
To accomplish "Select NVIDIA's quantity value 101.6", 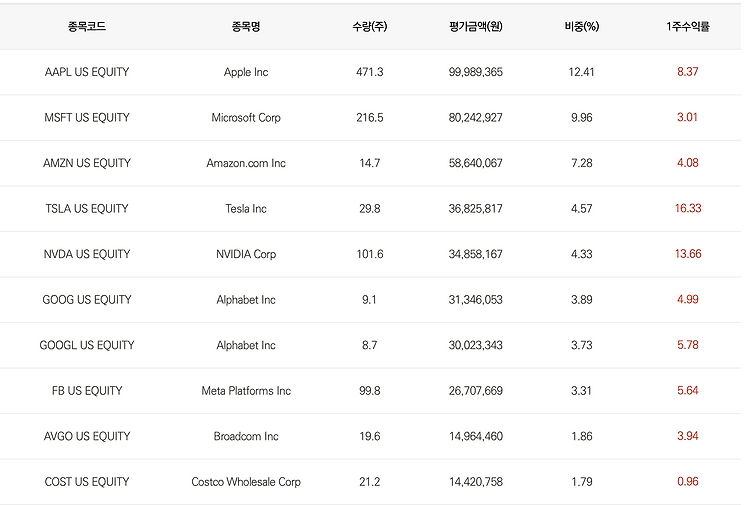I will (370, 254).
